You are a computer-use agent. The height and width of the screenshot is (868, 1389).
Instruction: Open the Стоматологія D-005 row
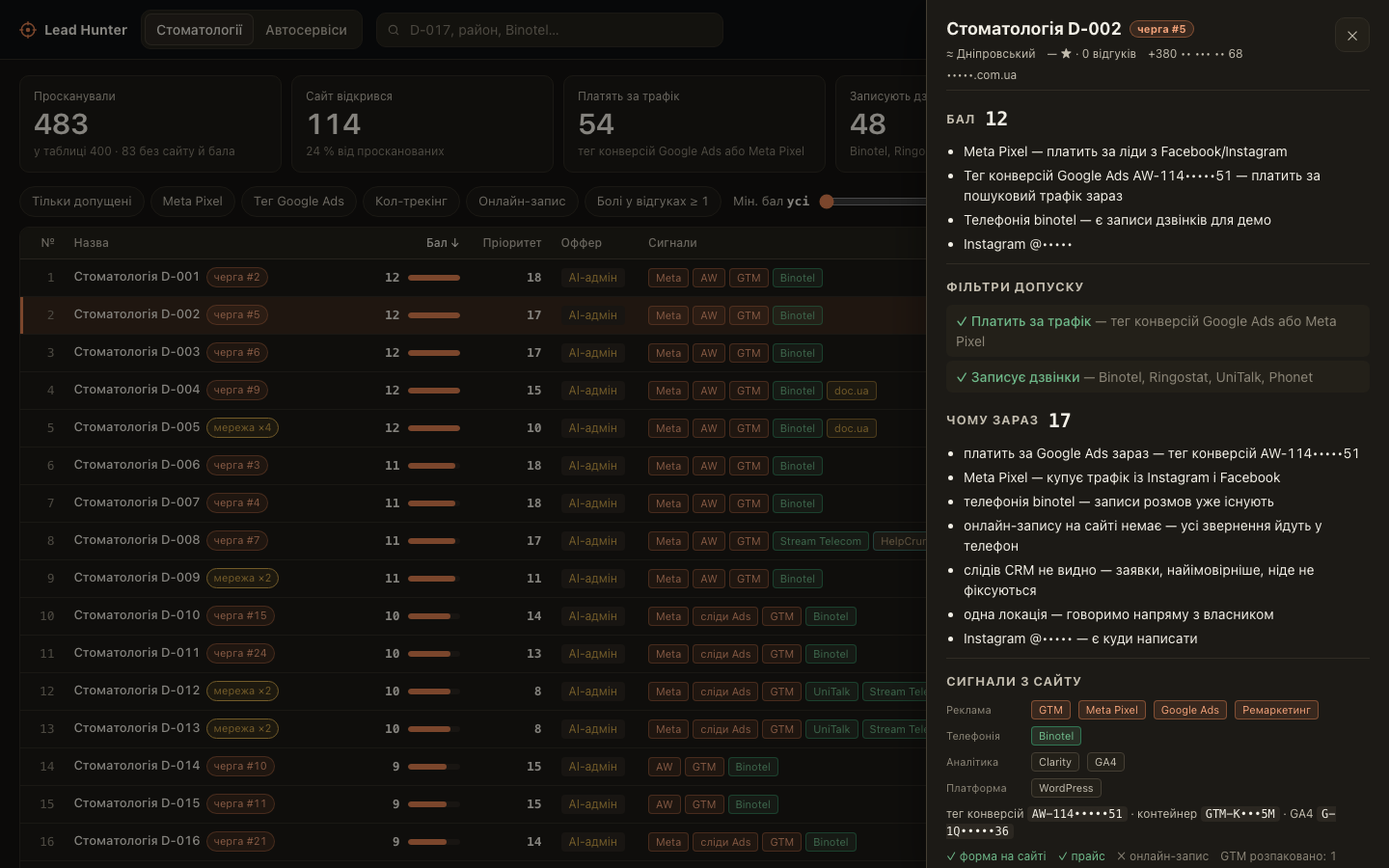coord(473,428)
